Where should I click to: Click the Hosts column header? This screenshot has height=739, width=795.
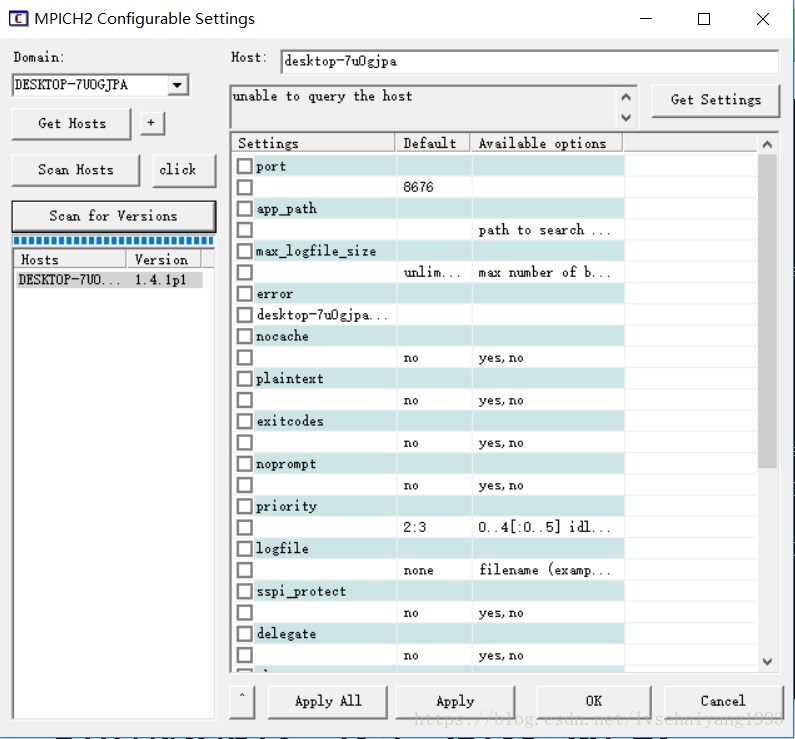pos(70,260)
